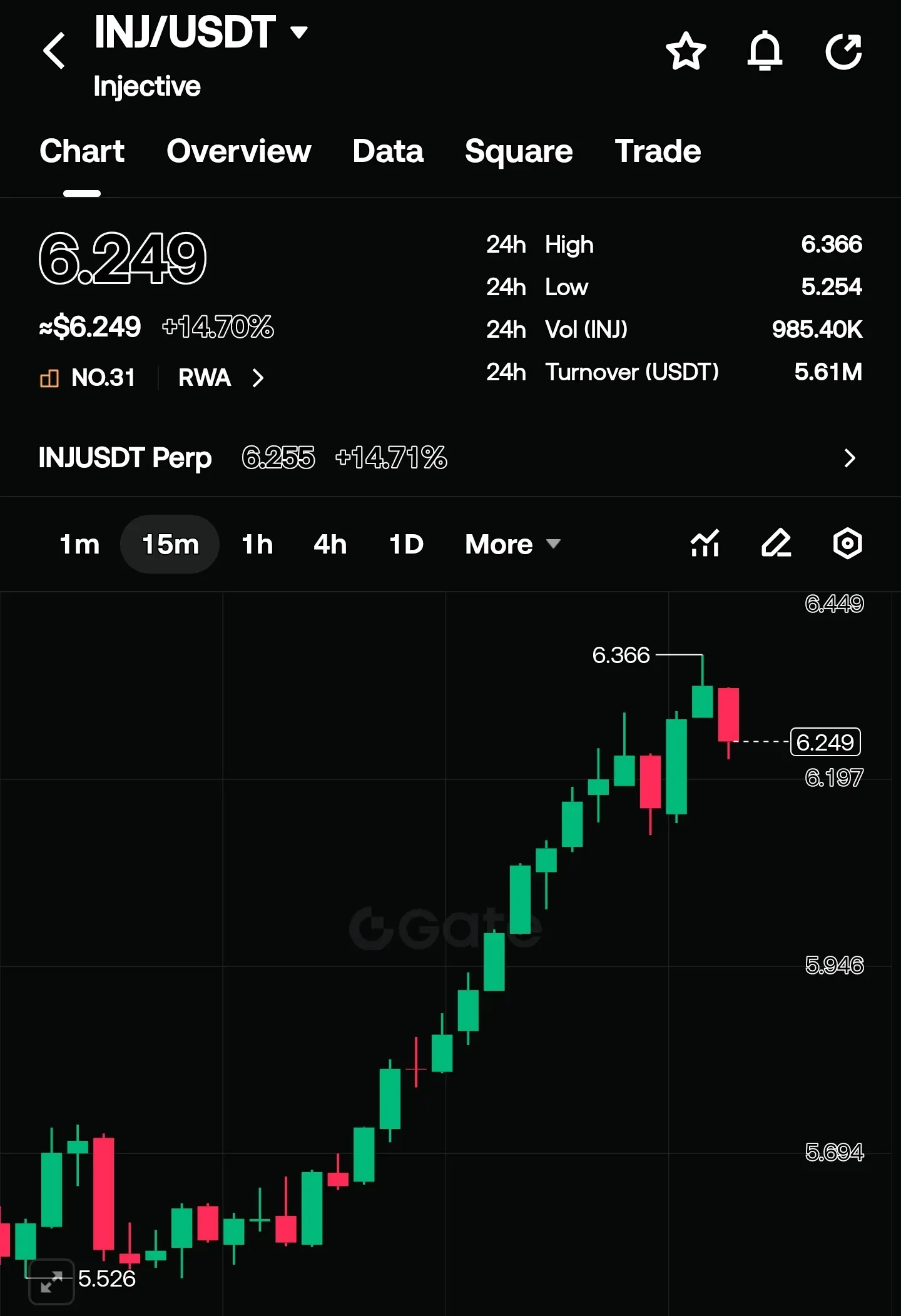Screen dimensions: 901x1316
Task: Open INJUSDT Perp details chevron
Action: coord(849,458)
